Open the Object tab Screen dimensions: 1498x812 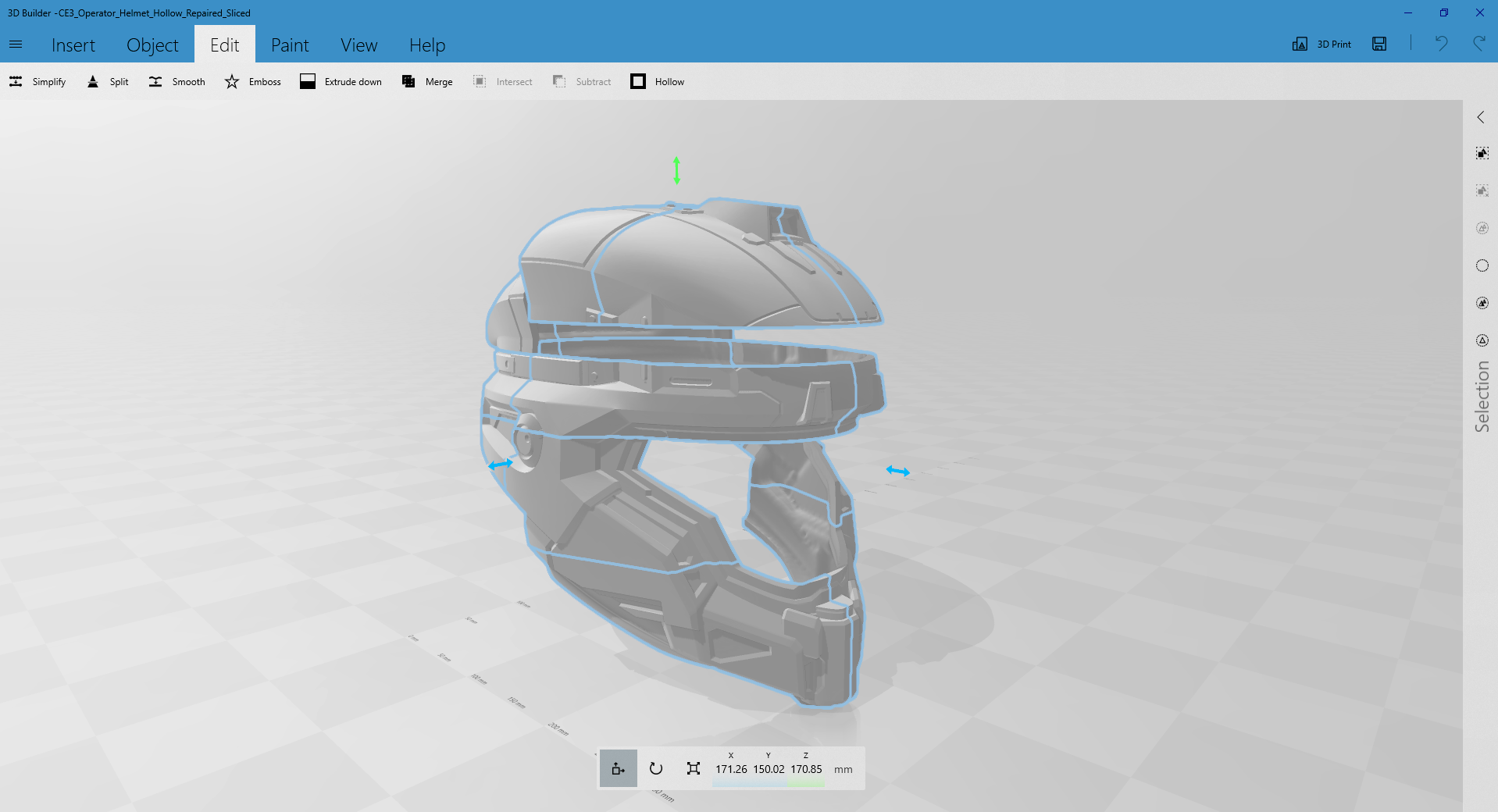pyautogui.click(x=152, y=45)
